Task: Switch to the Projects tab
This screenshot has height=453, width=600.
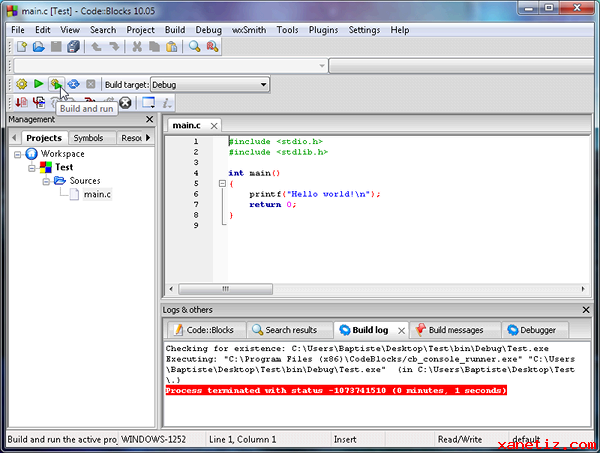Action: pos(44,138)
